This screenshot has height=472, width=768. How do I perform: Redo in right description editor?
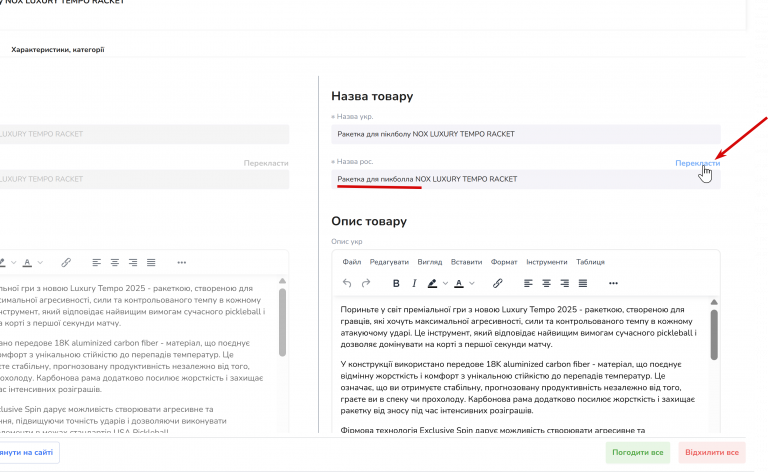point(365,283)
